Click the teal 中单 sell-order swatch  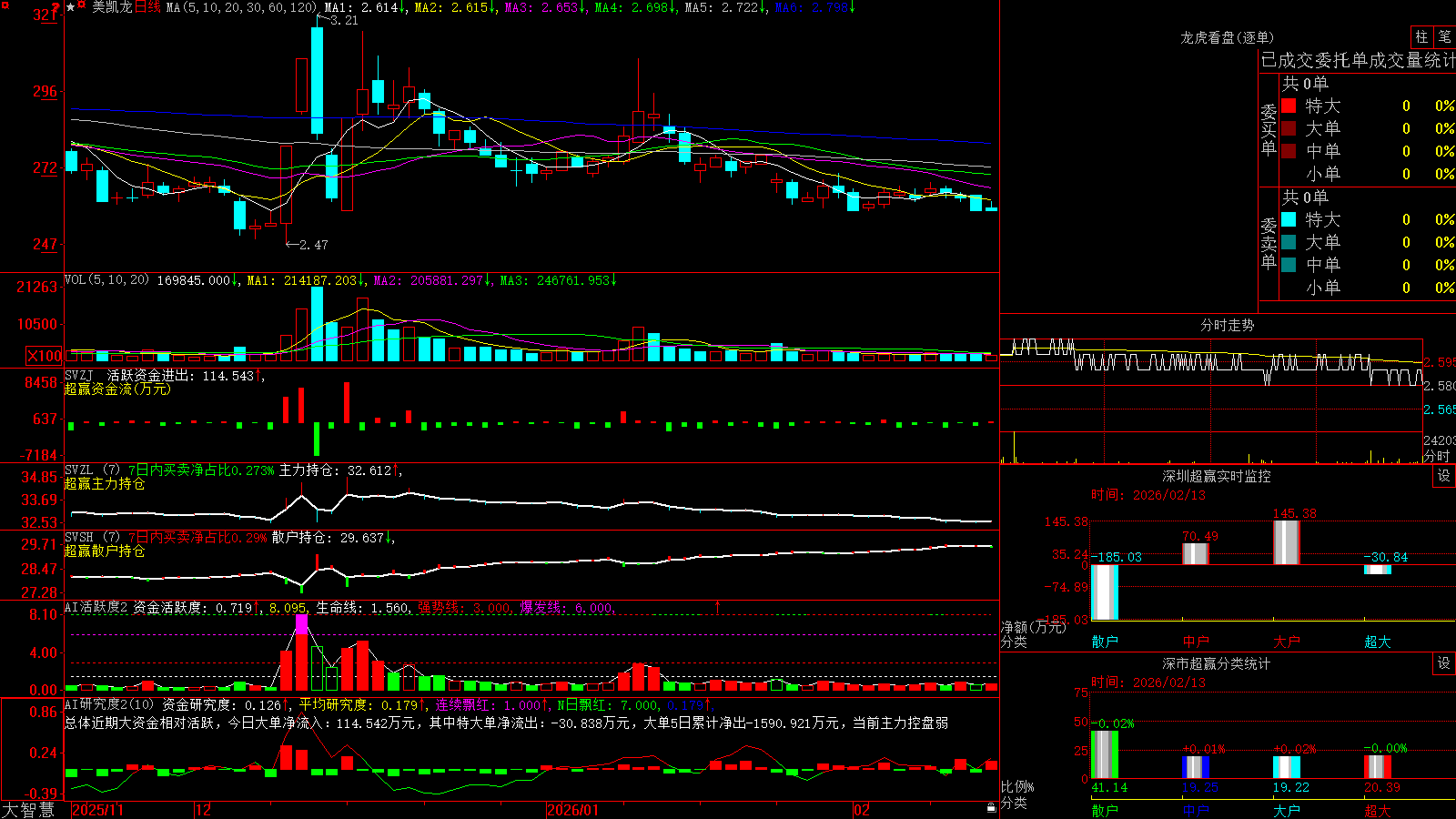(x=1289, y=265)
